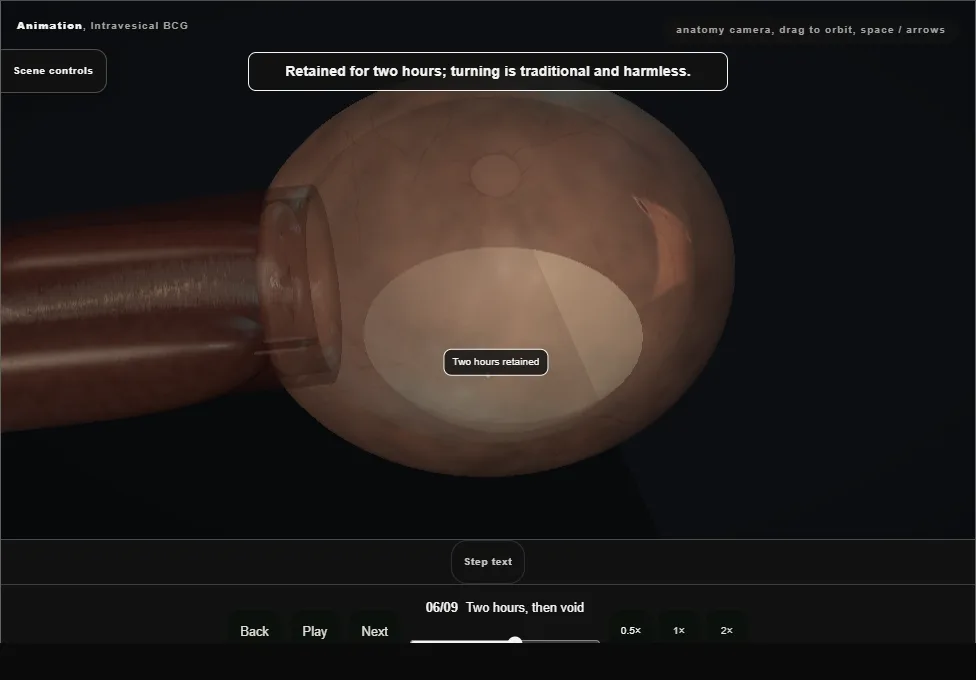Screen dimensions: 976x680
Task: Set playback speed to 1×
Action: click(x=679, y=630)
